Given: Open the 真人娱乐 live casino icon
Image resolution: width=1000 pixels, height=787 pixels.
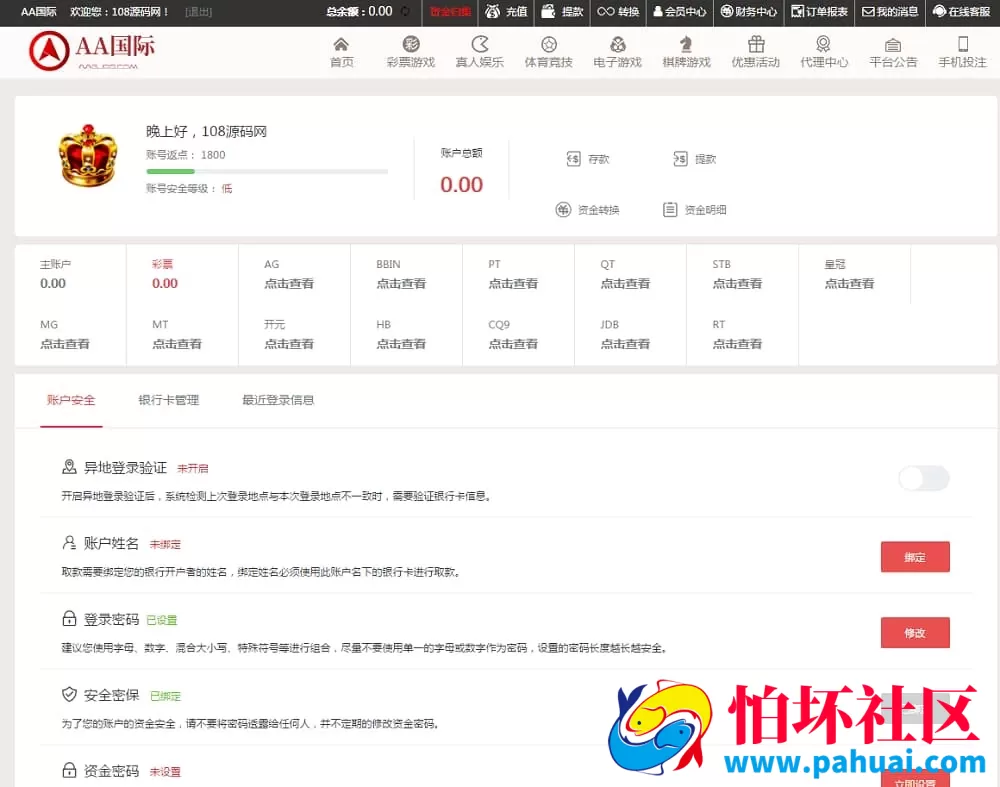Looking at the screenshot, I should tap(478, 50).
